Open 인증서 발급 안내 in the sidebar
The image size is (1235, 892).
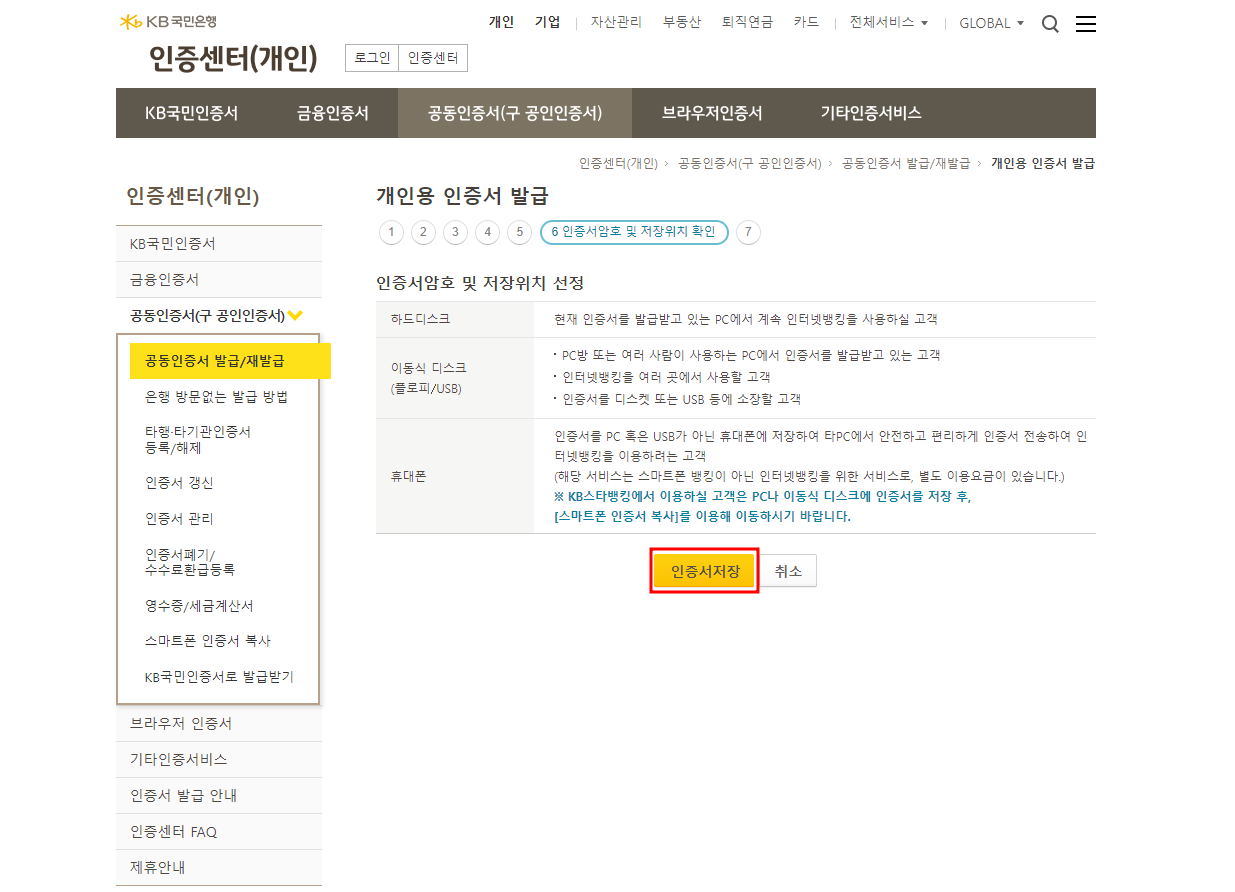point(219,796)
